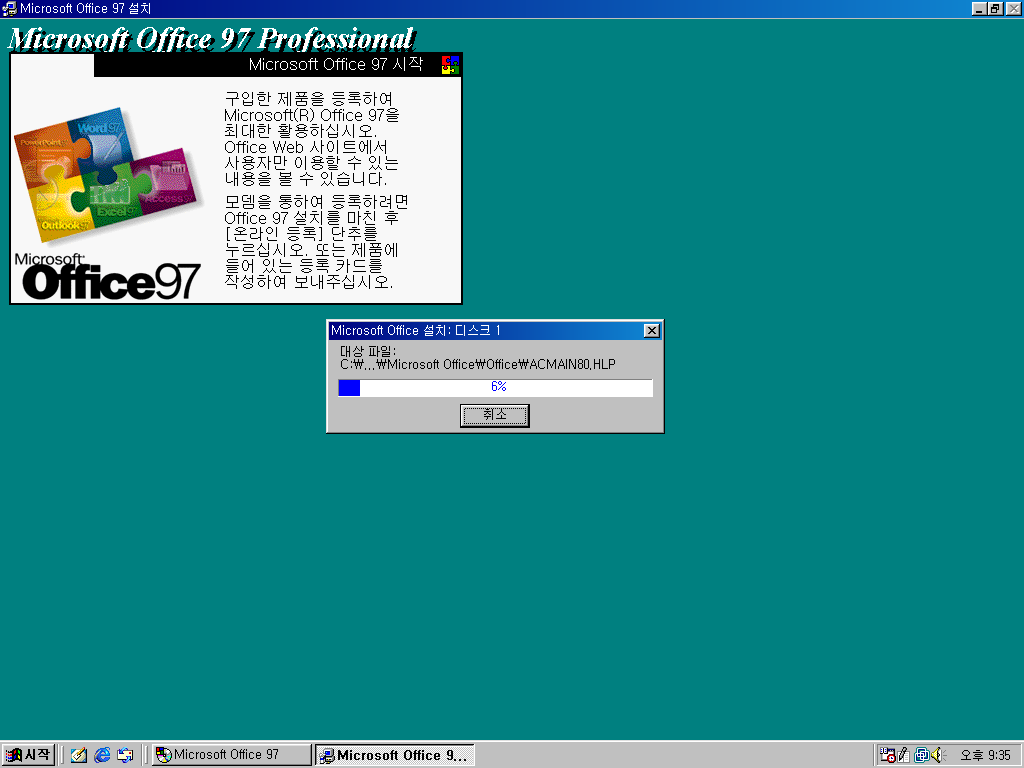Open the volume speaker tray icon
Viewport: 1024px width, 768px height.
click(938, 755)
